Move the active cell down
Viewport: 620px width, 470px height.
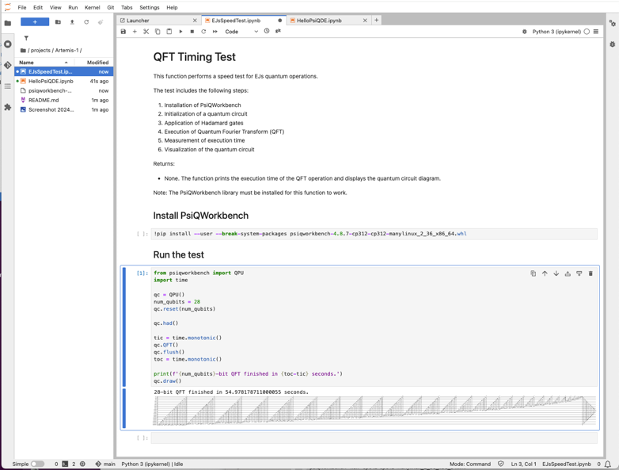[x=556, y=274]
